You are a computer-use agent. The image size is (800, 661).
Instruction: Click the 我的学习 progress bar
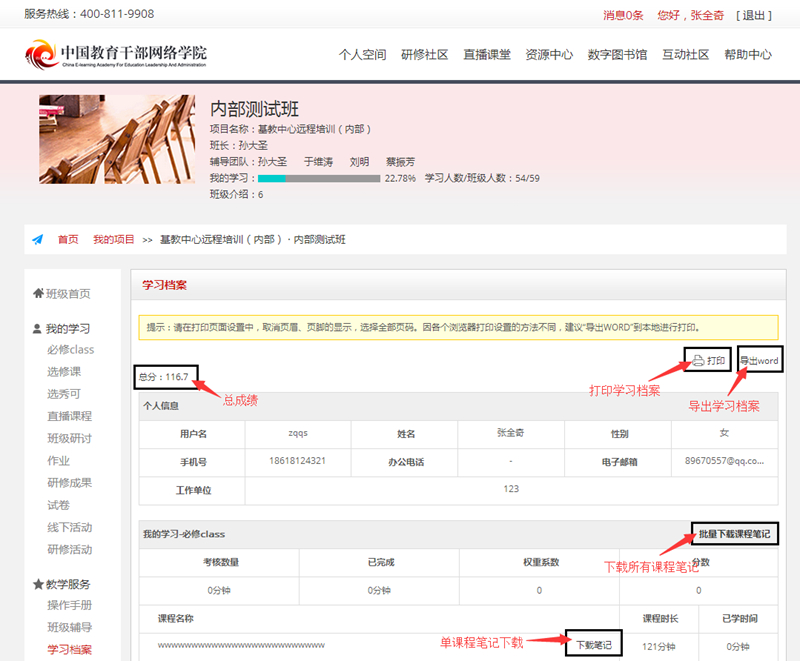[319, 179]
